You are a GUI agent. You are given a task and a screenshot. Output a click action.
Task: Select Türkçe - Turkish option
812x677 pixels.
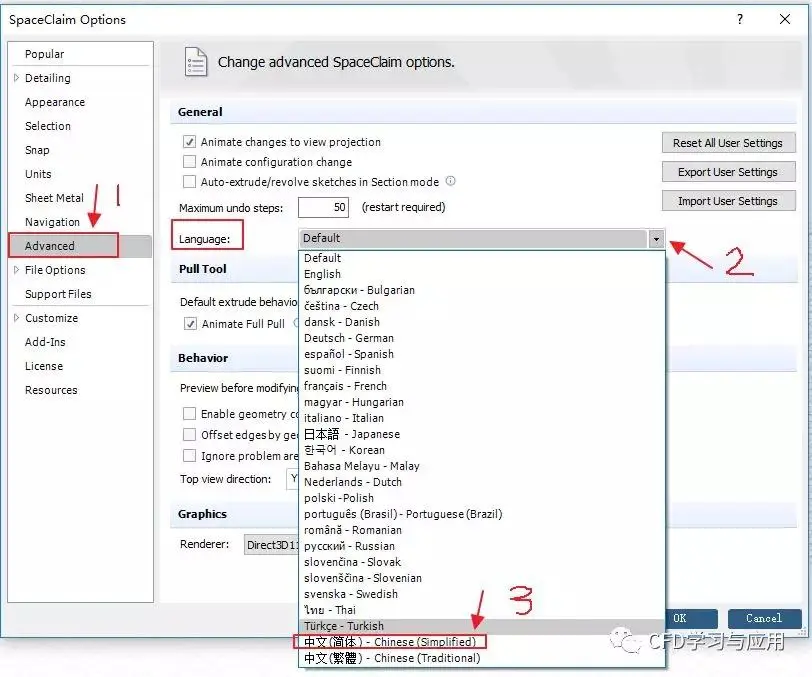[482, 626]
